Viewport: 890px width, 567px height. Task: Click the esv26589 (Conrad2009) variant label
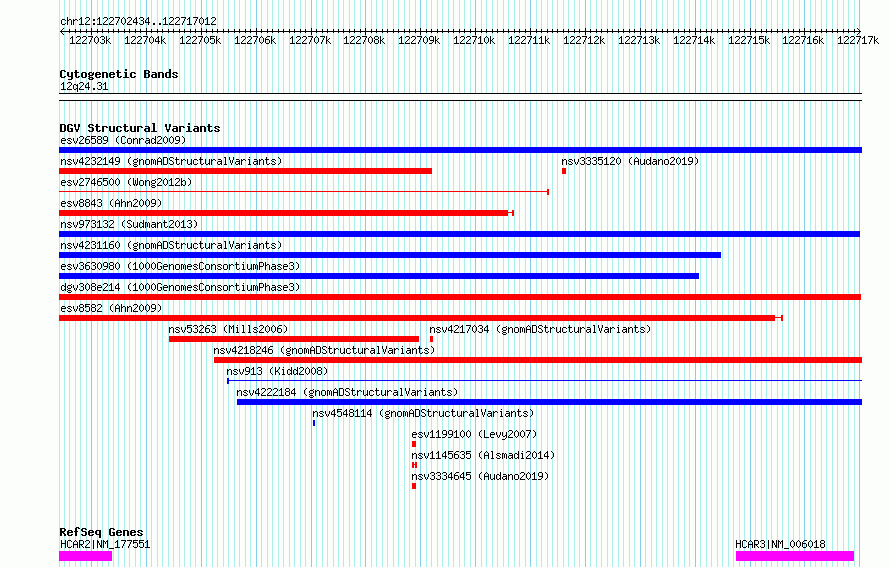[123, 140]
